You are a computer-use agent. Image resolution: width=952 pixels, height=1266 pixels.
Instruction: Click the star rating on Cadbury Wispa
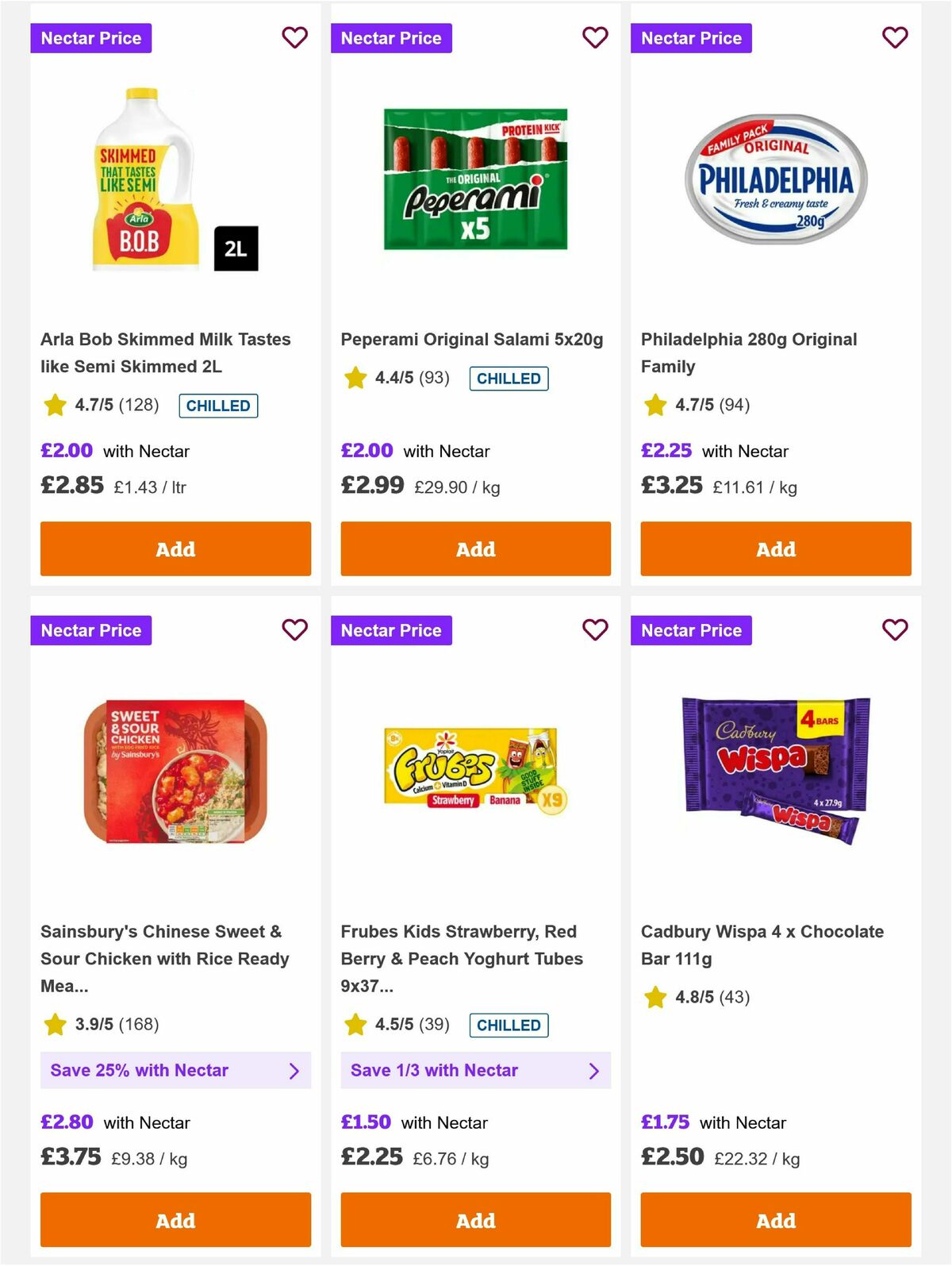[x=654, y=998]
